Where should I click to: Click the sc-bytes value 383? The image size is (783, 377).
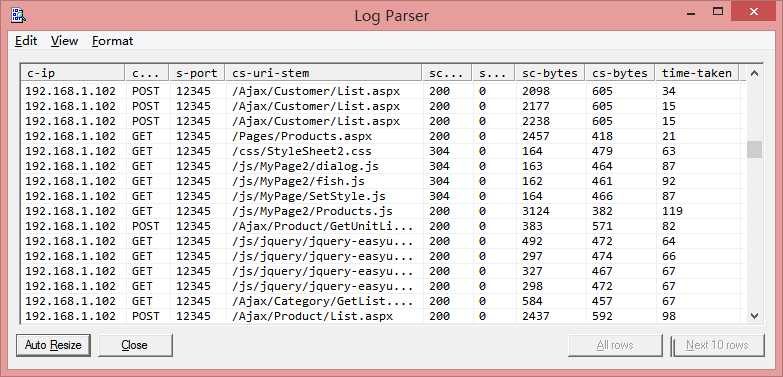click(532, 226)
